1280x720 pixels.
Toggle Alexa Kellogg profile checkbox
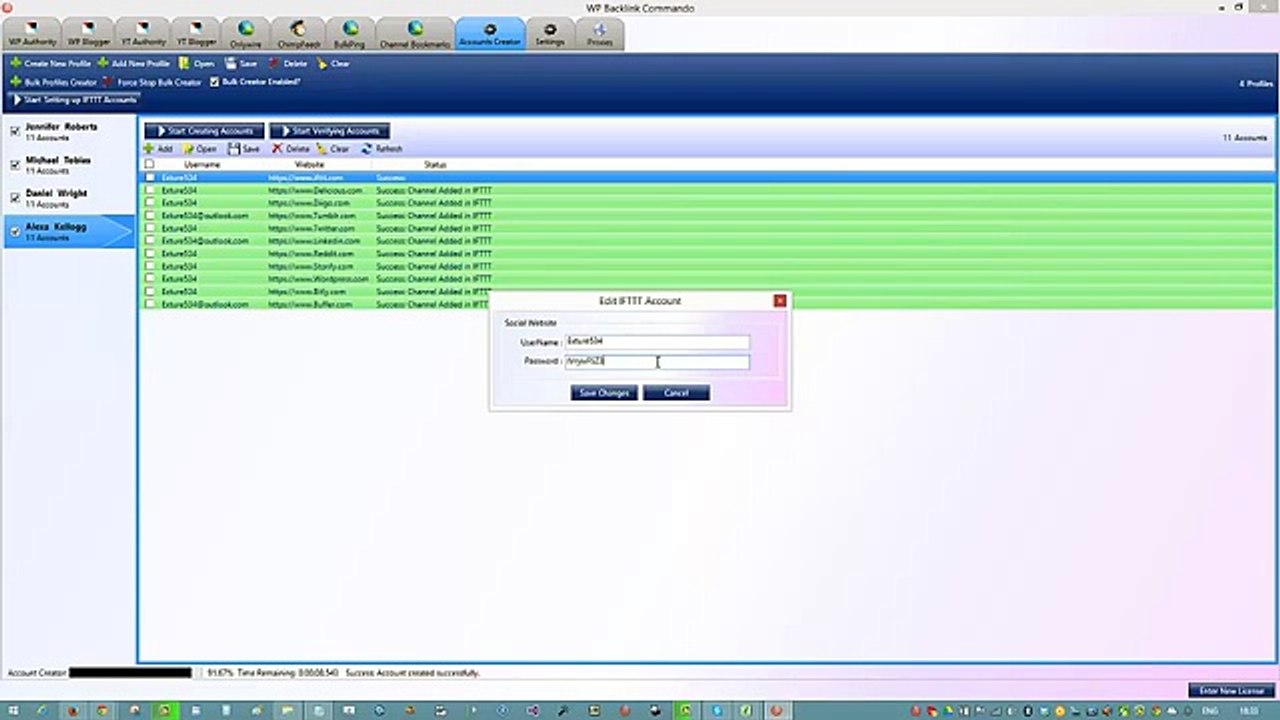[15, 231]
